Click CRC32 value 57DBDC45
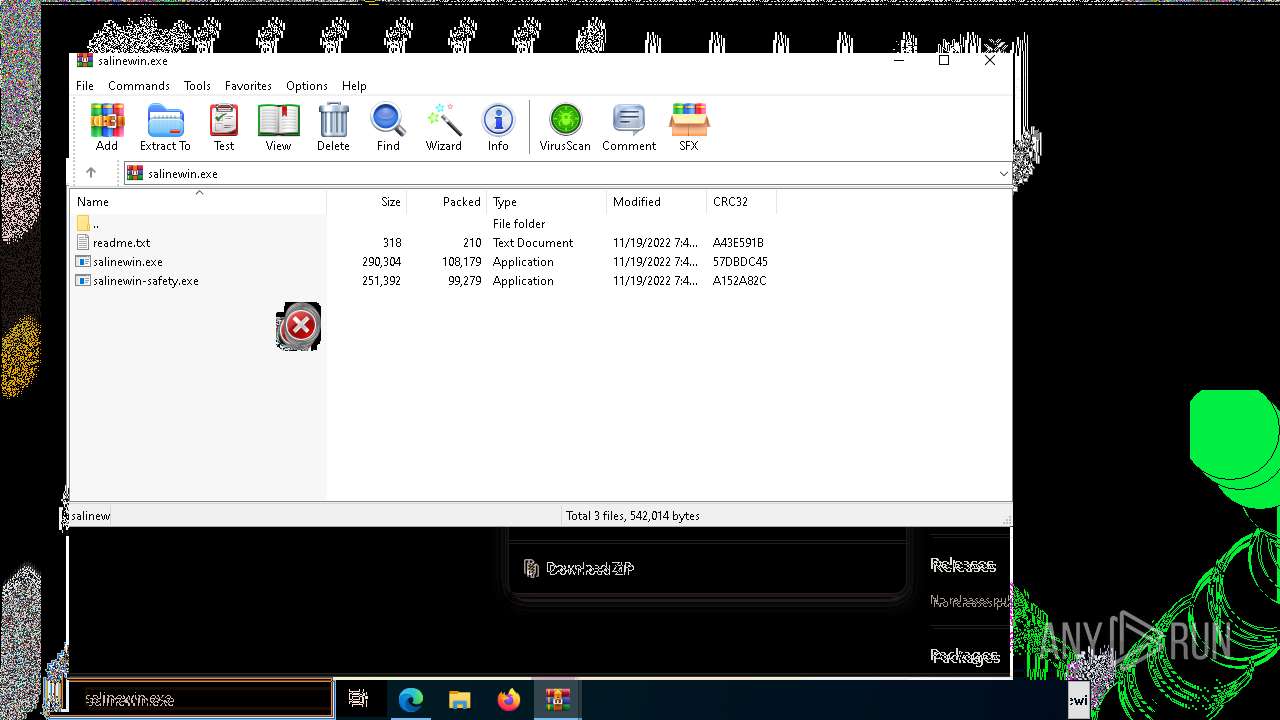 click(740, 262)
